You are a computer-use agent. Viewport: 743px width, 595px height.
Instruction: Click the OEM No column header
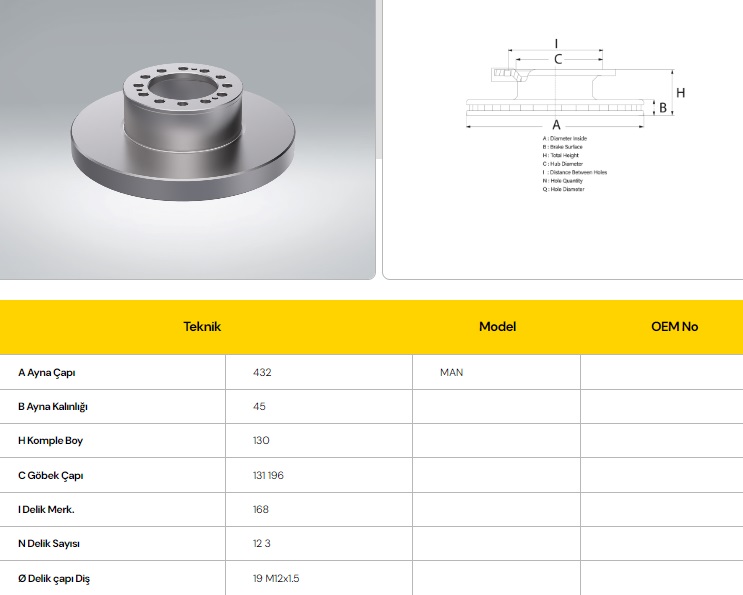(674, 326)
